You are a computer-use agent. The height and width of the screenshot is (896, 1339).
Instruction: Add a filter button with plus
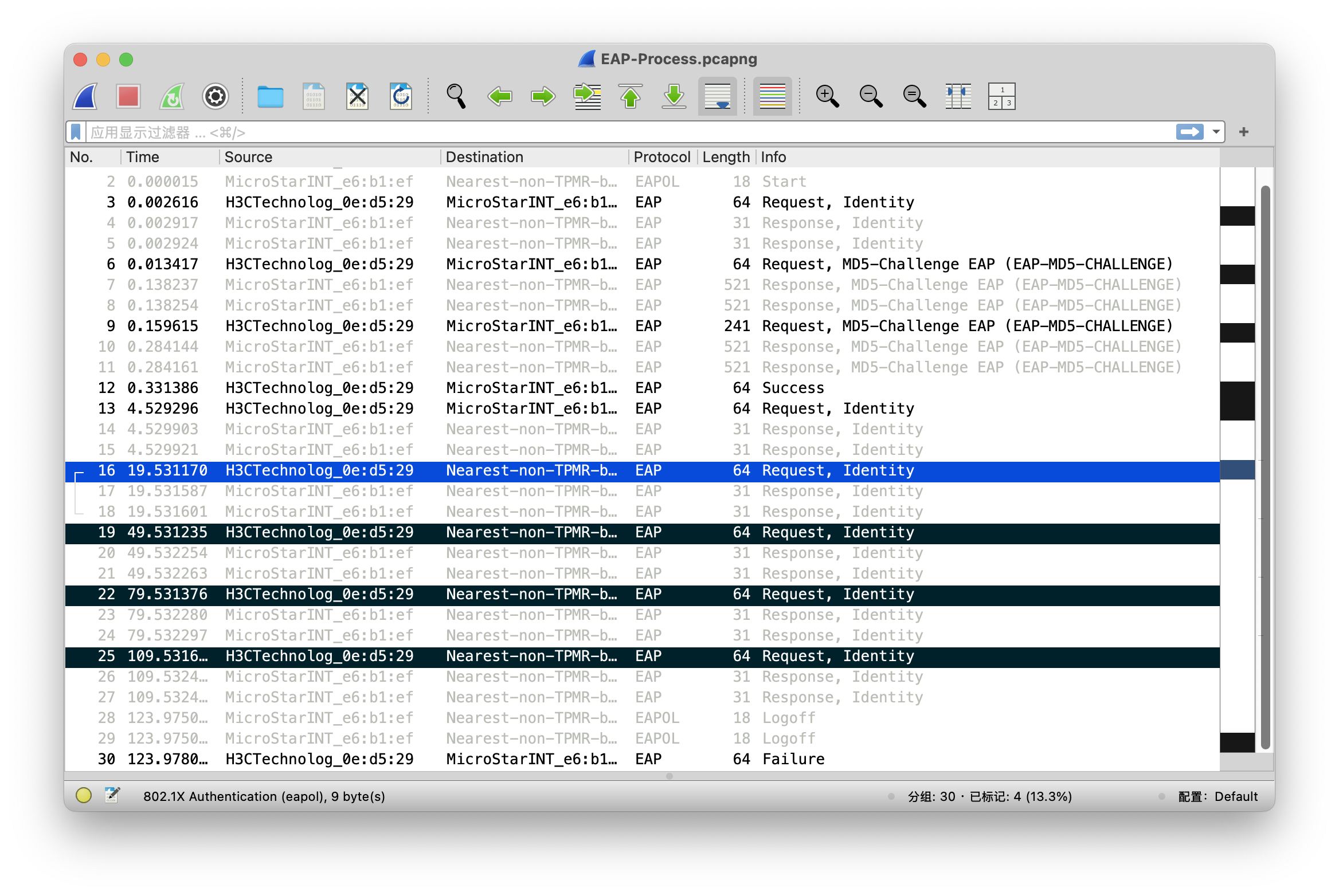point(1243,132)
